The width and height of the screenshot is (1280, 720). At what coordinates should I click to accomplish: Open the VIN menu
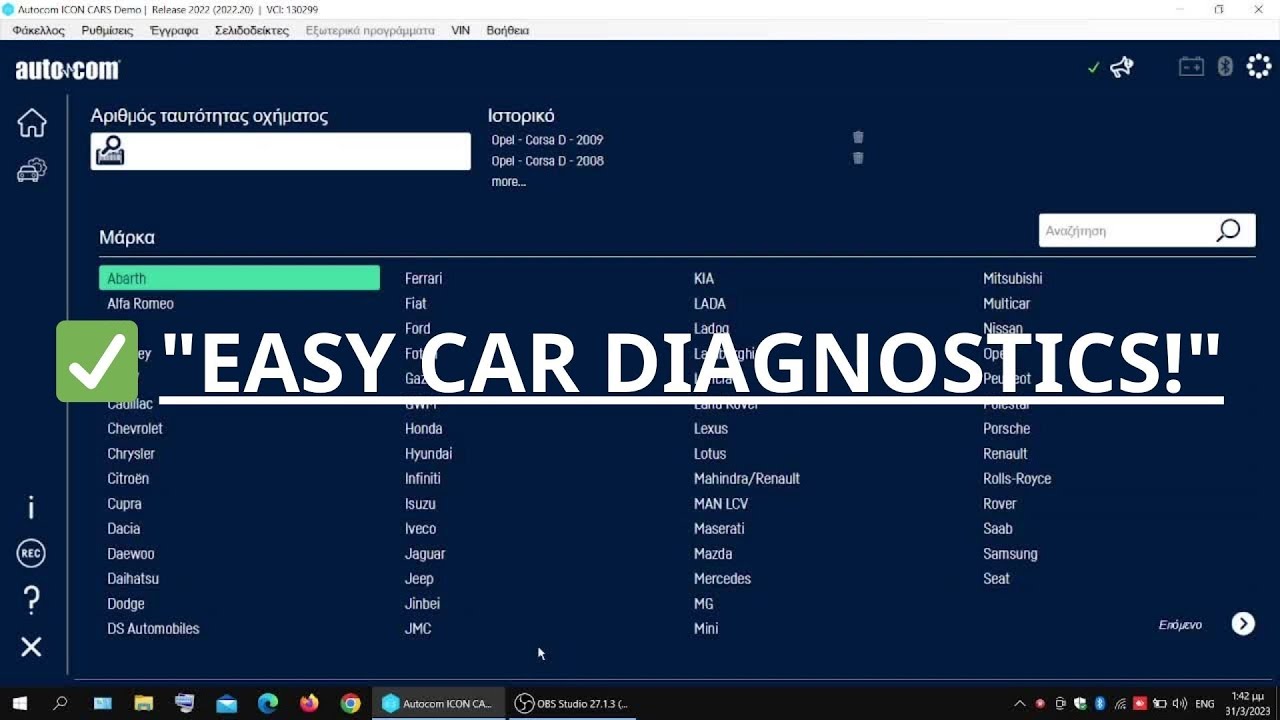(x=460, y=30)
